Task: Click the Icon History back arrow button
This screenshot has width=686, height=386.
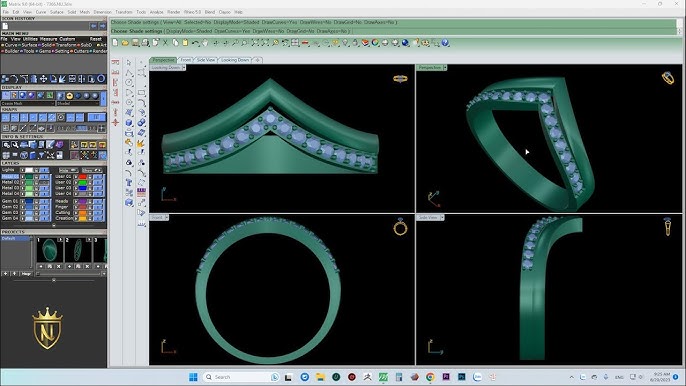Action: [94, 26]
